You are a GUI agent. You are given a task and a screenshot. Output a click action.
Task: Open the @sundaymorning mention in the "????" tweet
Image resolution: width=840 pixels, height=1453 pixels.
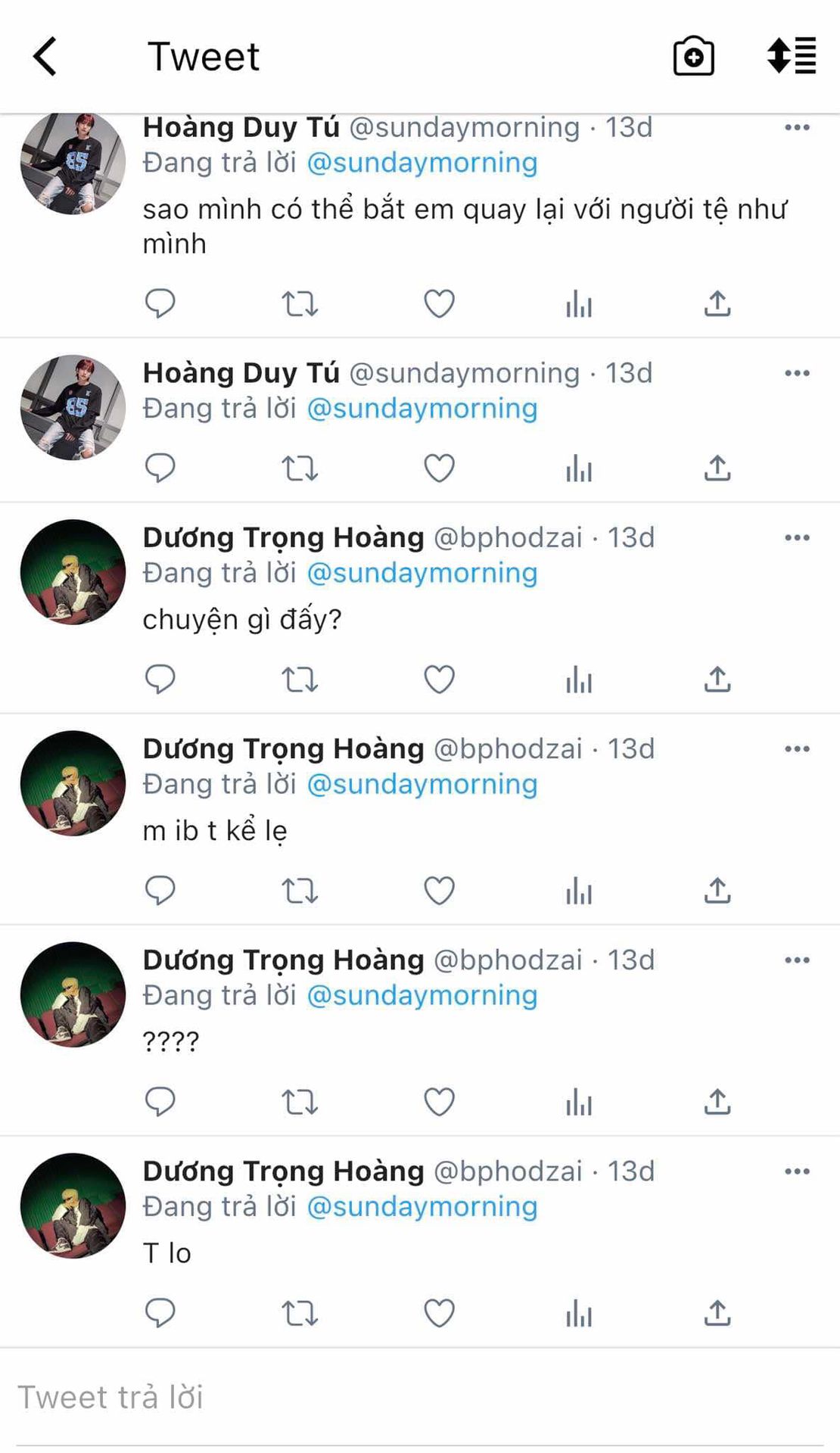422,995
